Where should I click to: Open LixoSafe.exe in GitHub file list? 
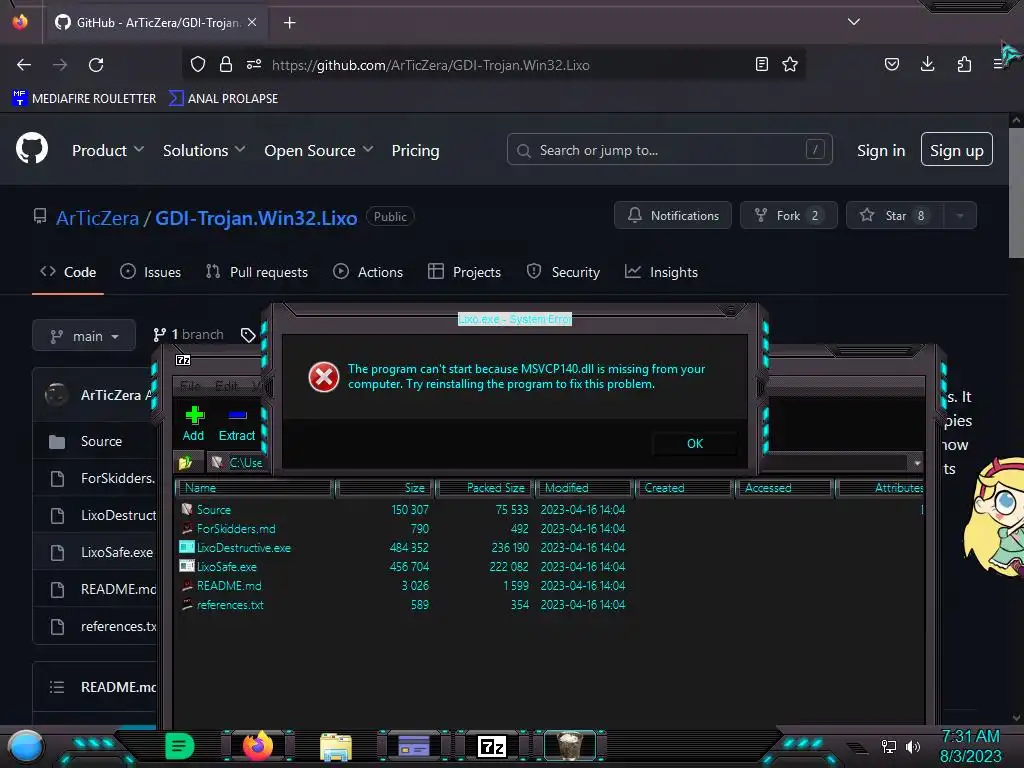coord(116,552)
